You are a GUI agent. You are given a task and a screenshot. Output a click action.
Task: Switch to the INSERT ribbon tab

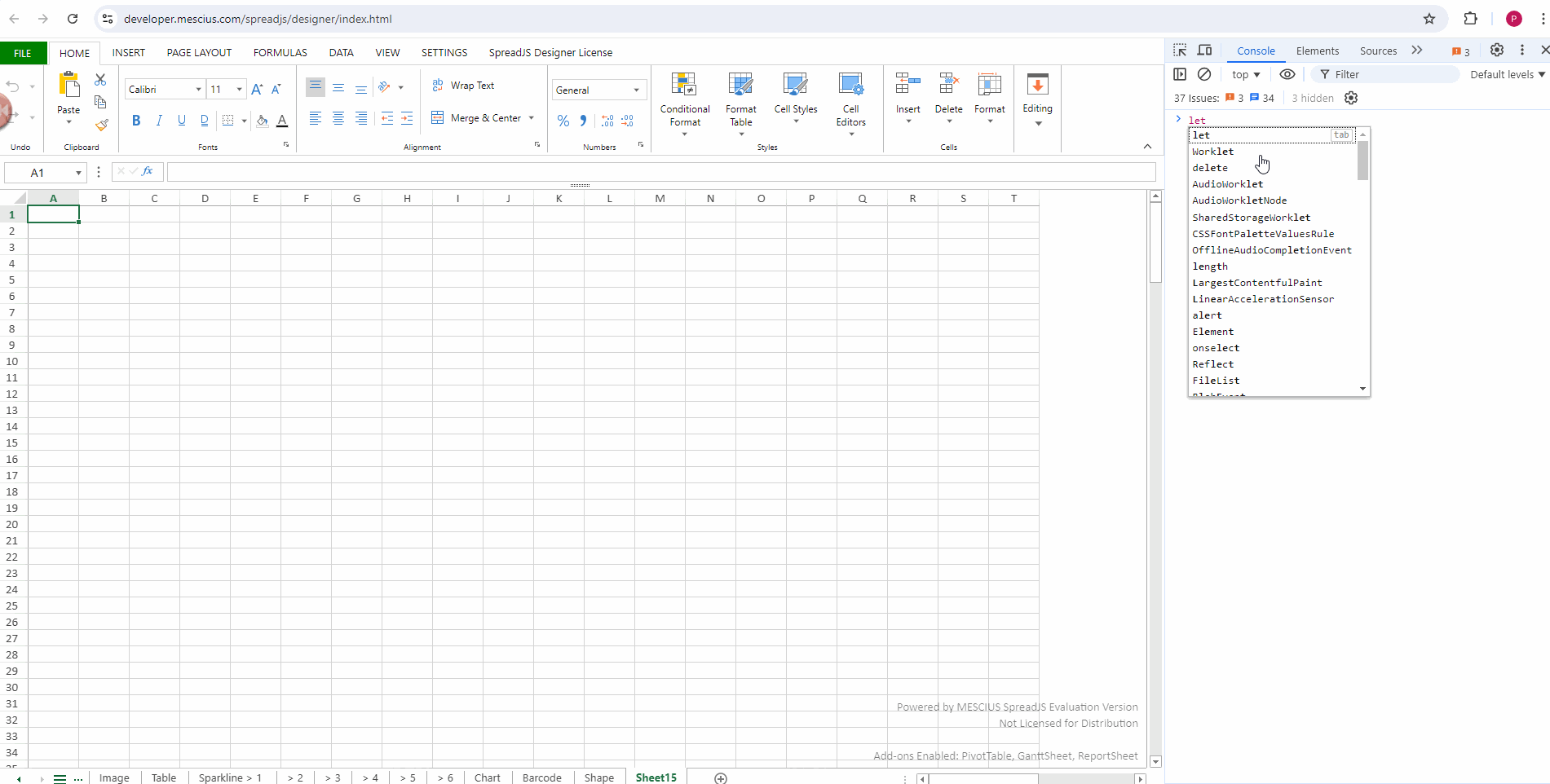pyautogui.click(x=129, y=52)
